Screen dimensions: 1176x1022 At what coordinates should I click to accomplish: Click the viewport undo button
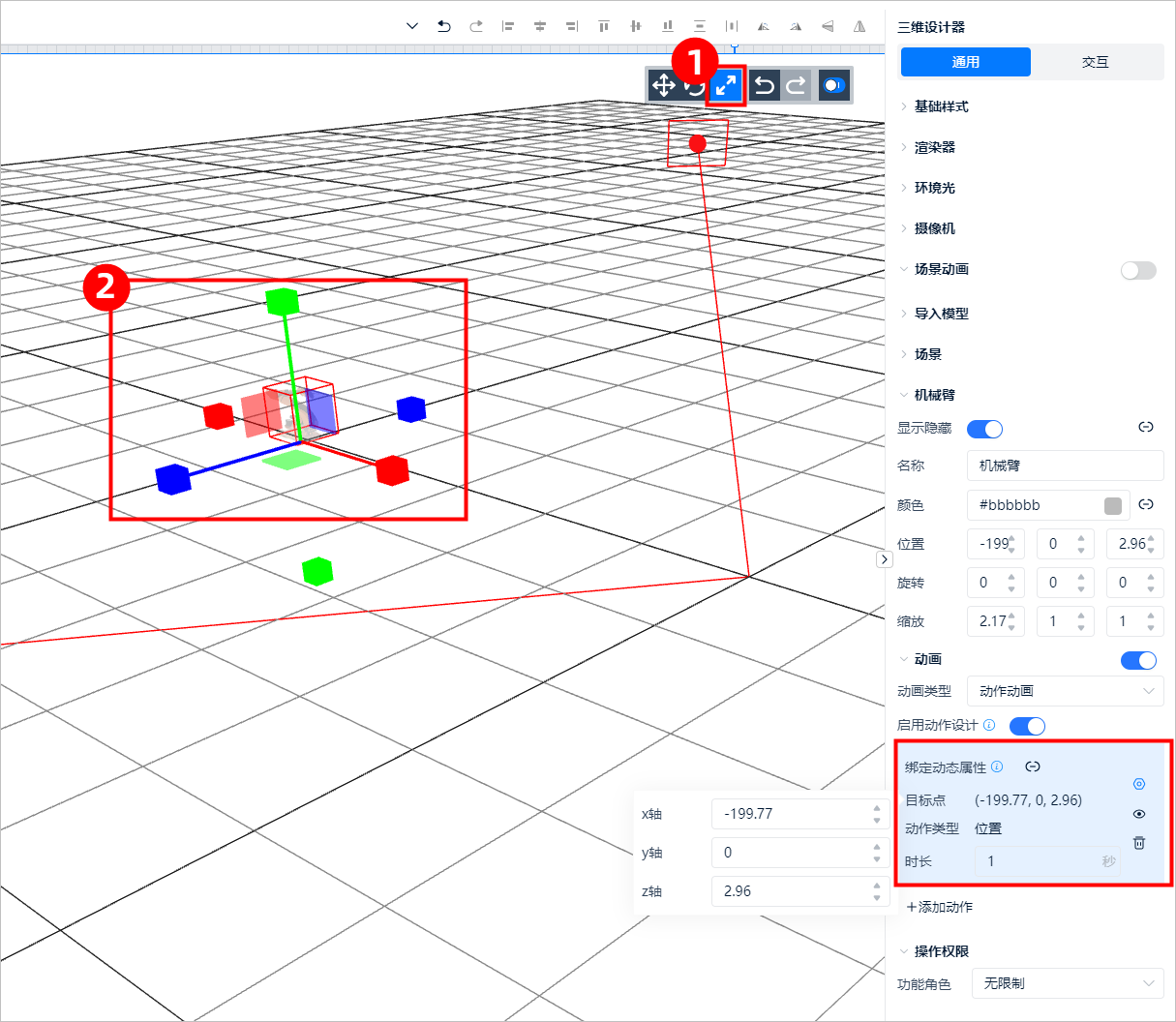[x=764, y=85]
